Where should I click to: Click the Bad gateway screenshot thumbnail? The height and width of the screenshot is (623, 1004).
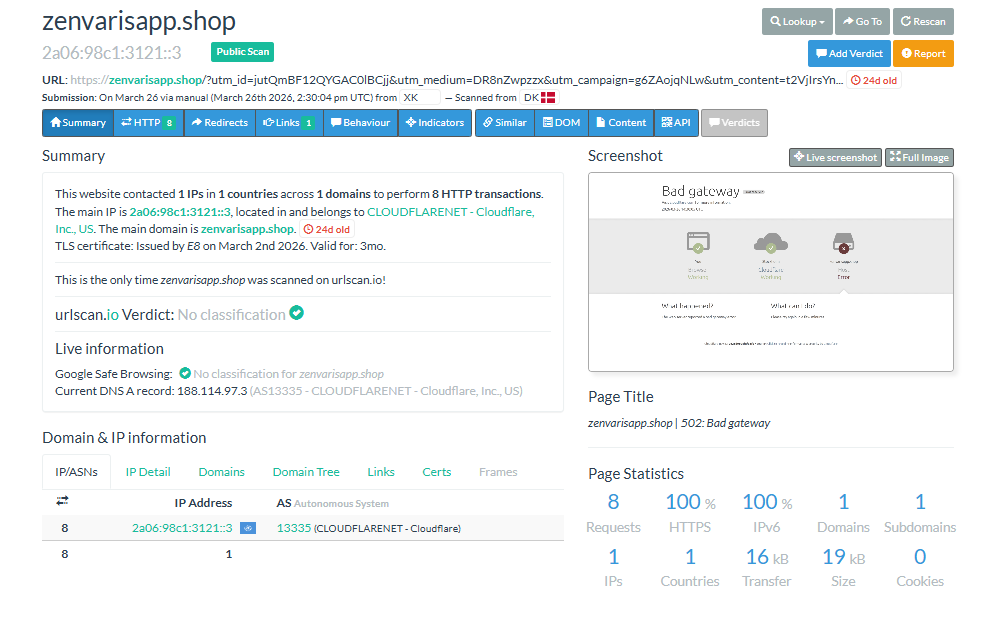pos(770,272)
